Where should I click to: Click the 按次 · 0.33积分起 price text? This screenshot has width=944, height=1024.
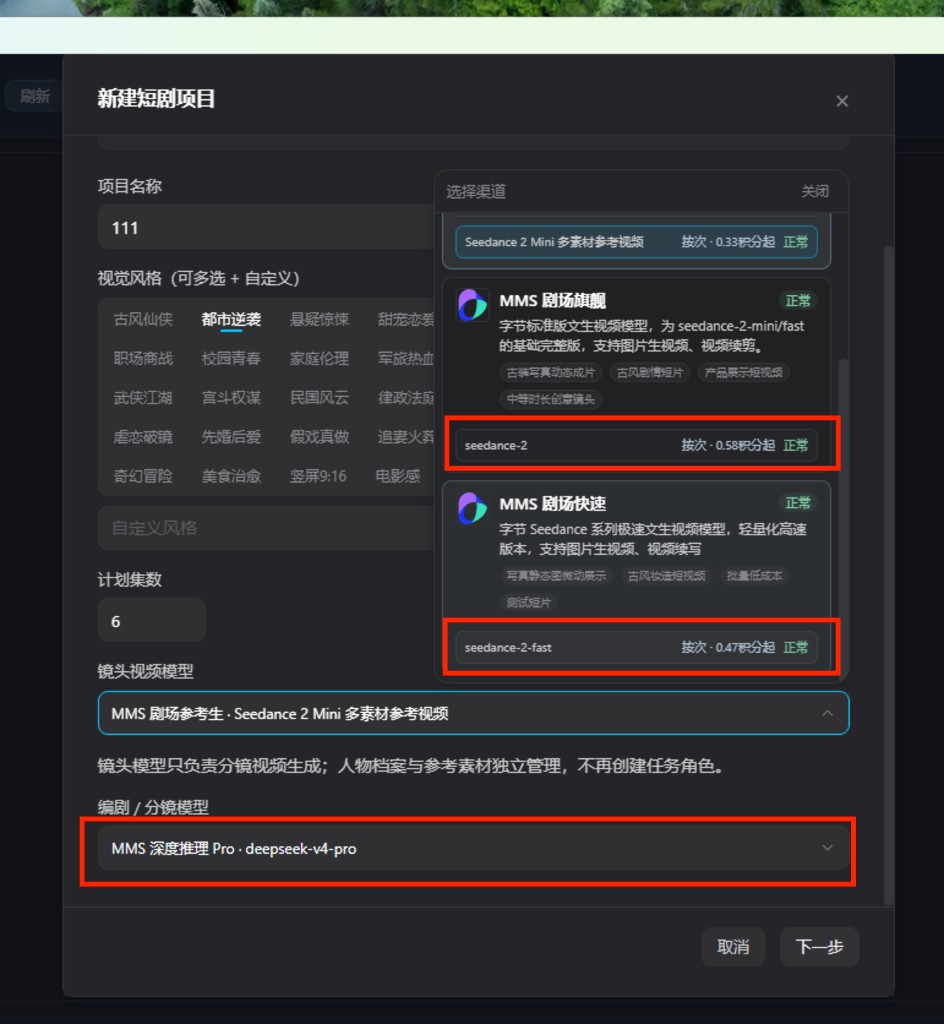[x=728, y=242]
